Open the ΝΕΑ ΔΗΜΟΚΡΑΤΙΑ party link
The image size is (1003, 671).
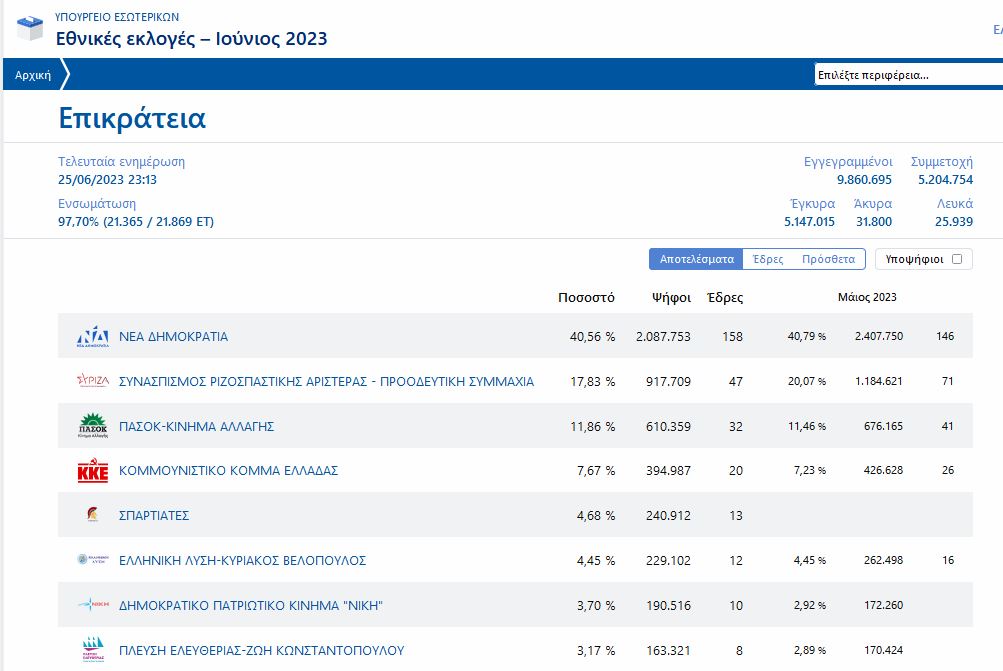click(x=173, y=337)
